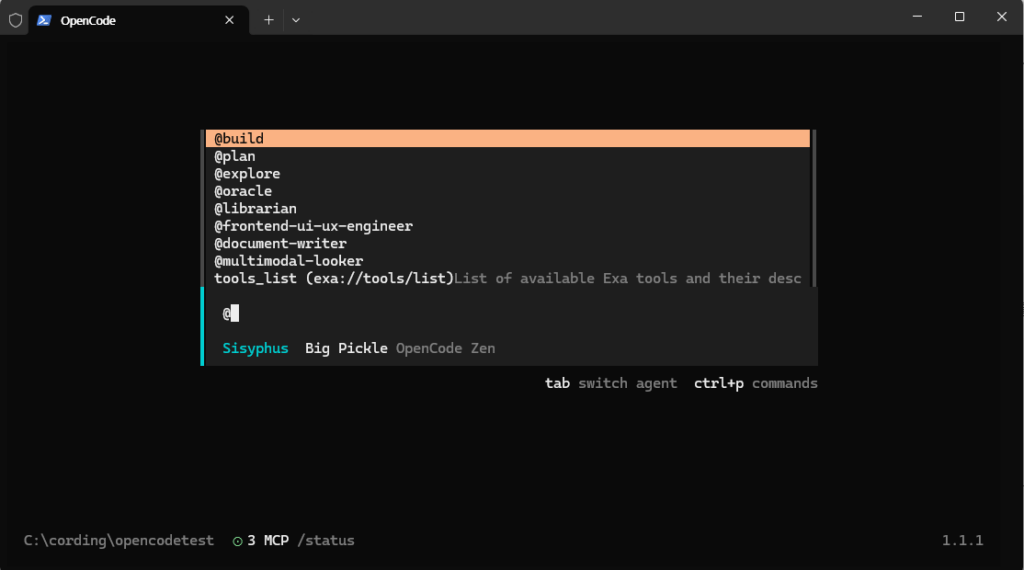The image size is (1024, 570).
Task: Select the @oracle agent entry
Action: click(x=243, y=191)
